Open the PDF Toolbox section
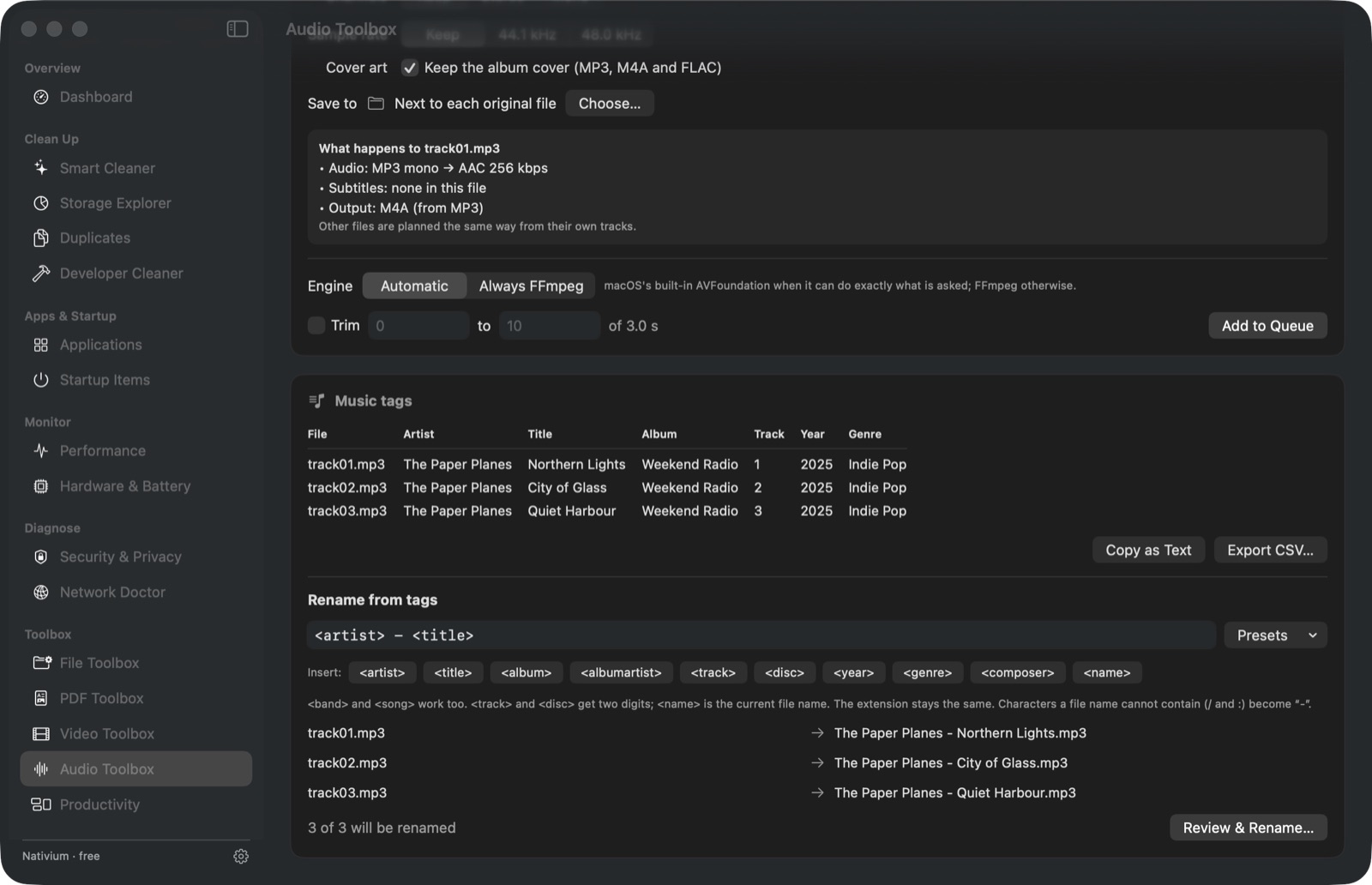This screenshot has height=885, width=1372. pyautogui.click(x=135, y=698)
